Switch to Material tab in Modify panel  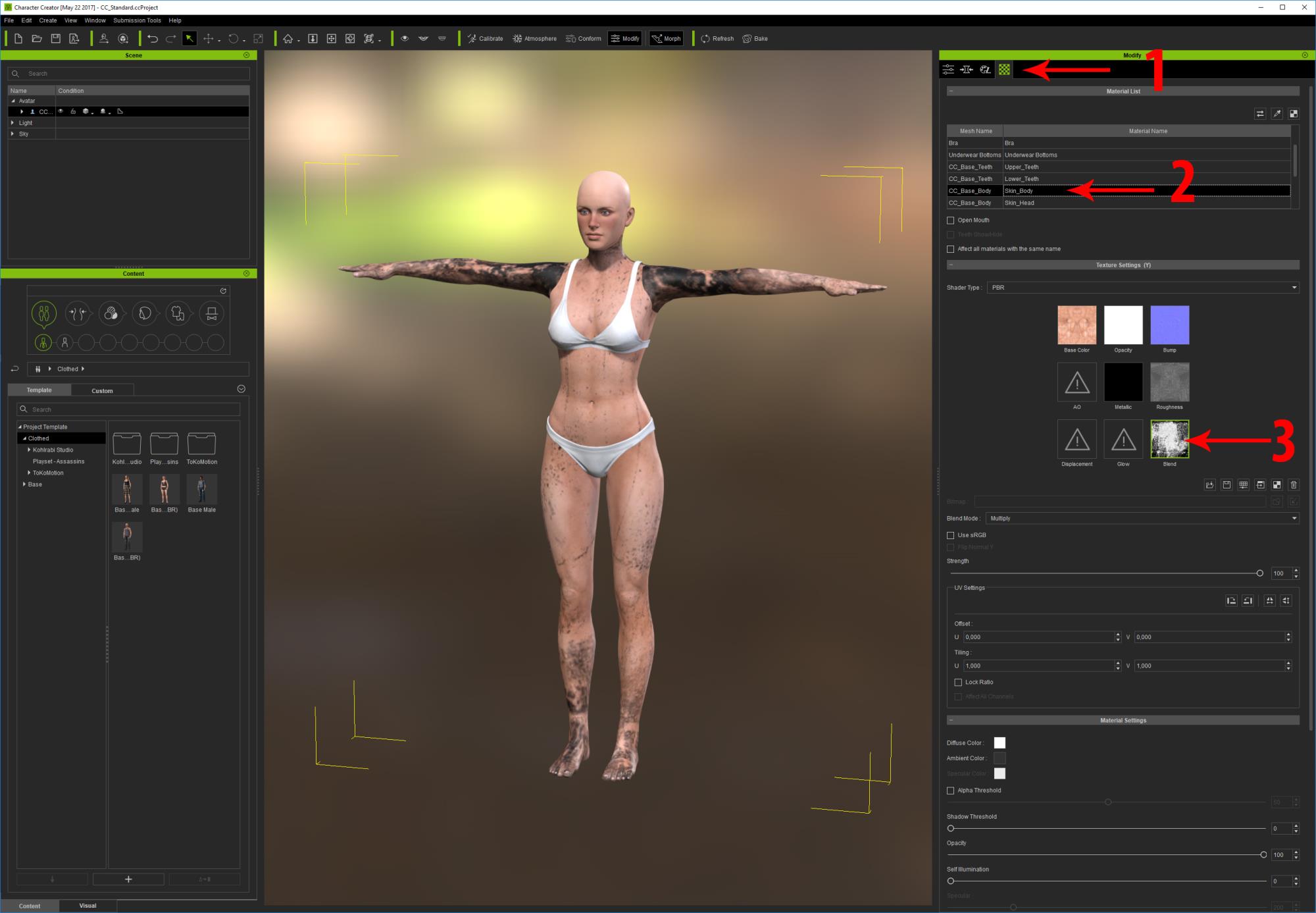1004,69
